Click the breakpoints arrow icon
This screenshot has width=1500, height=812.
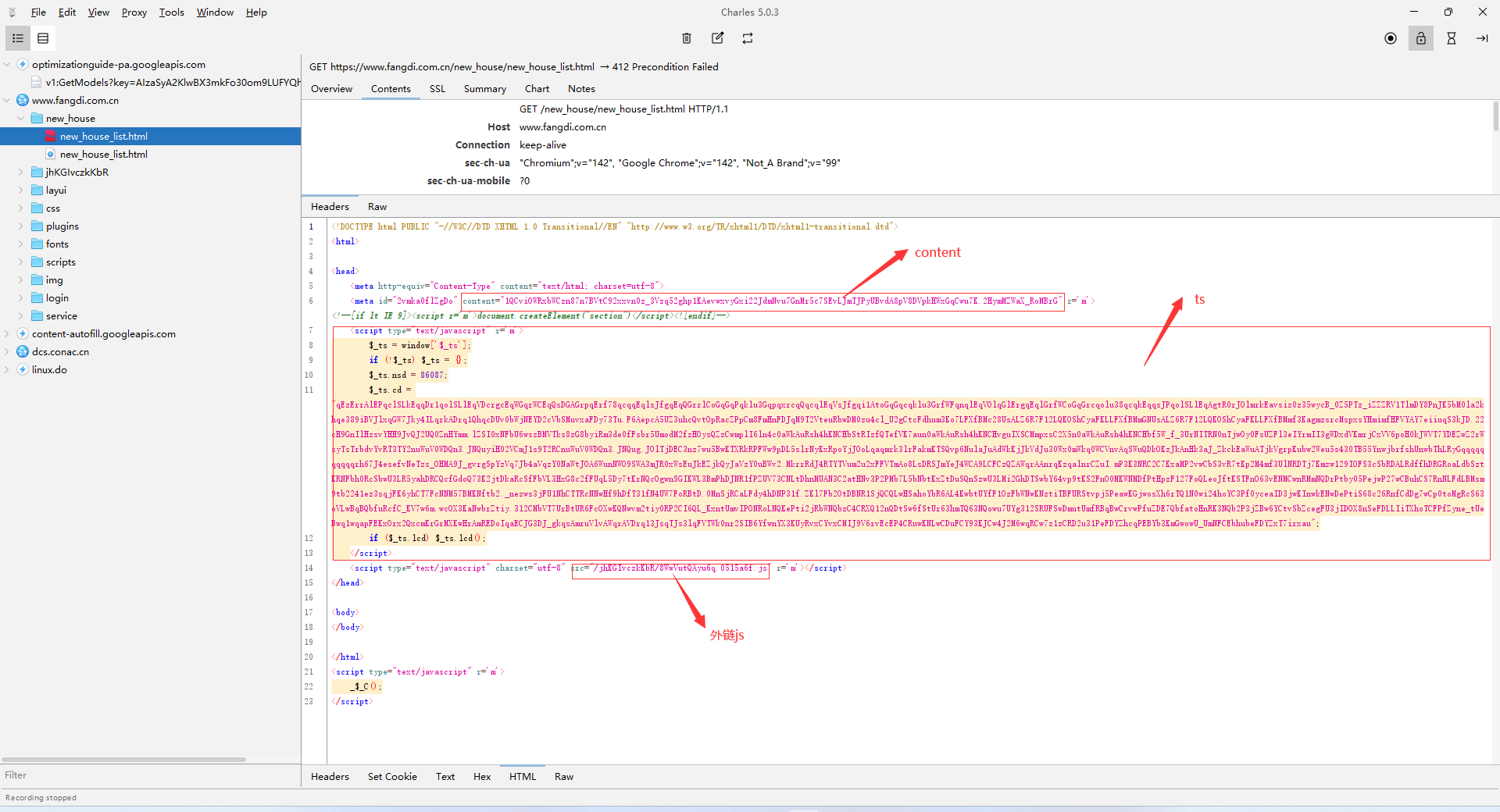[1482, 38]
